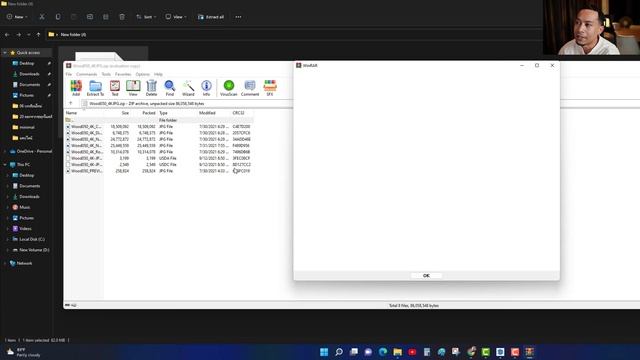
Task: Select Videos under This PC
Action: pos(25,229)
